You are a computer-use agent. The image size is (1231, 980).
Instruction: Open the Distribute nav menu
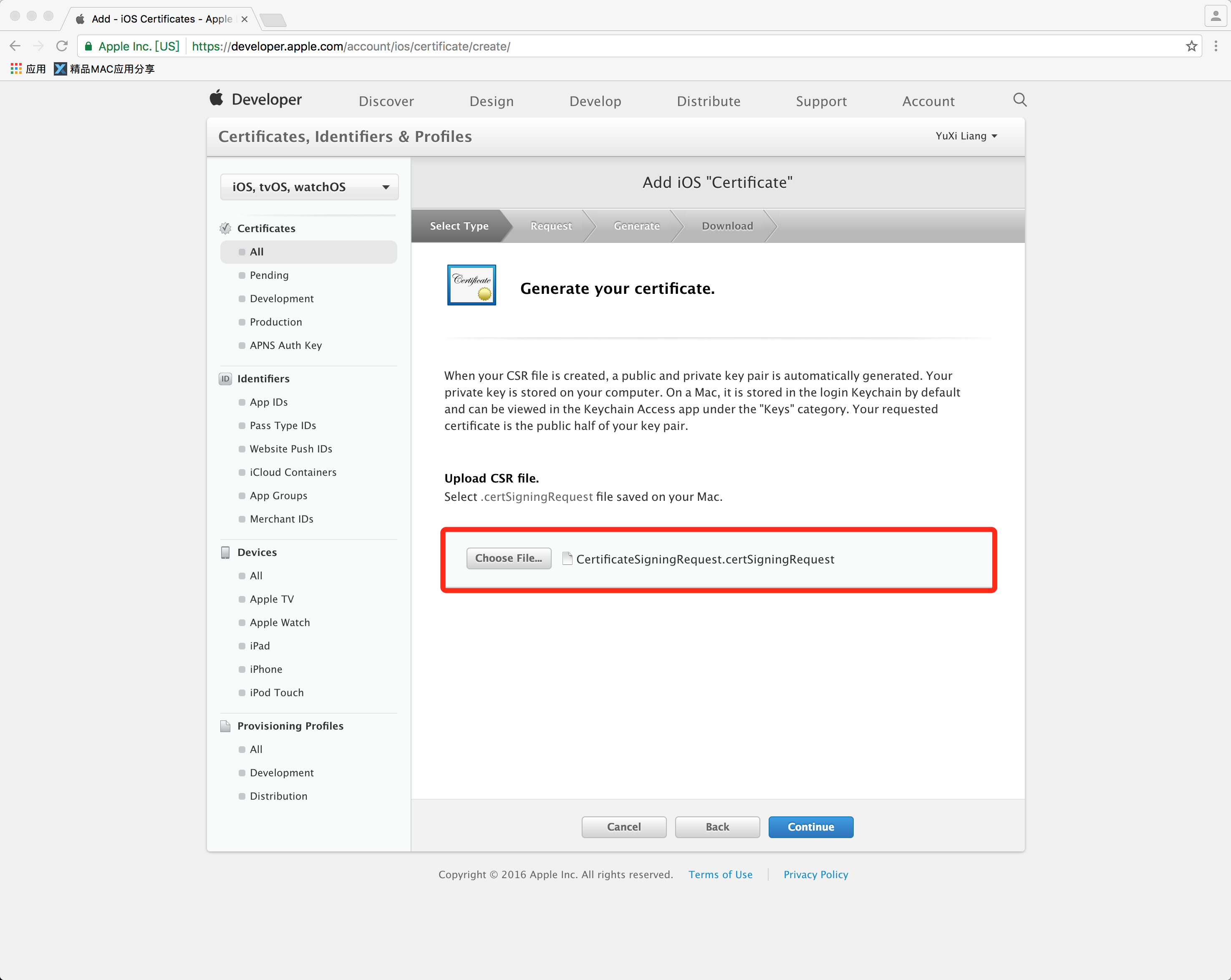click(708, 102)
